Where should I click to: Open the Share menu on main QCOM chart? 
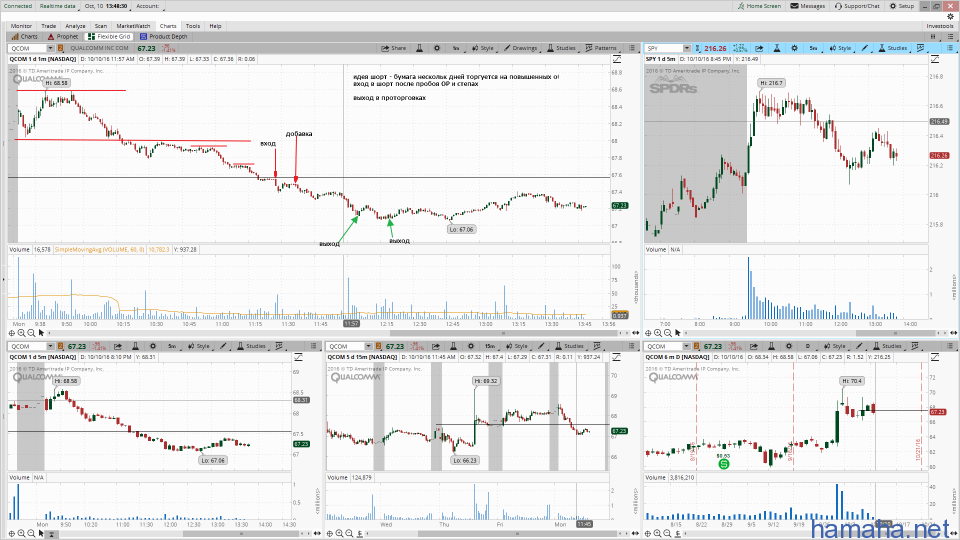click(x=394, y=48)
